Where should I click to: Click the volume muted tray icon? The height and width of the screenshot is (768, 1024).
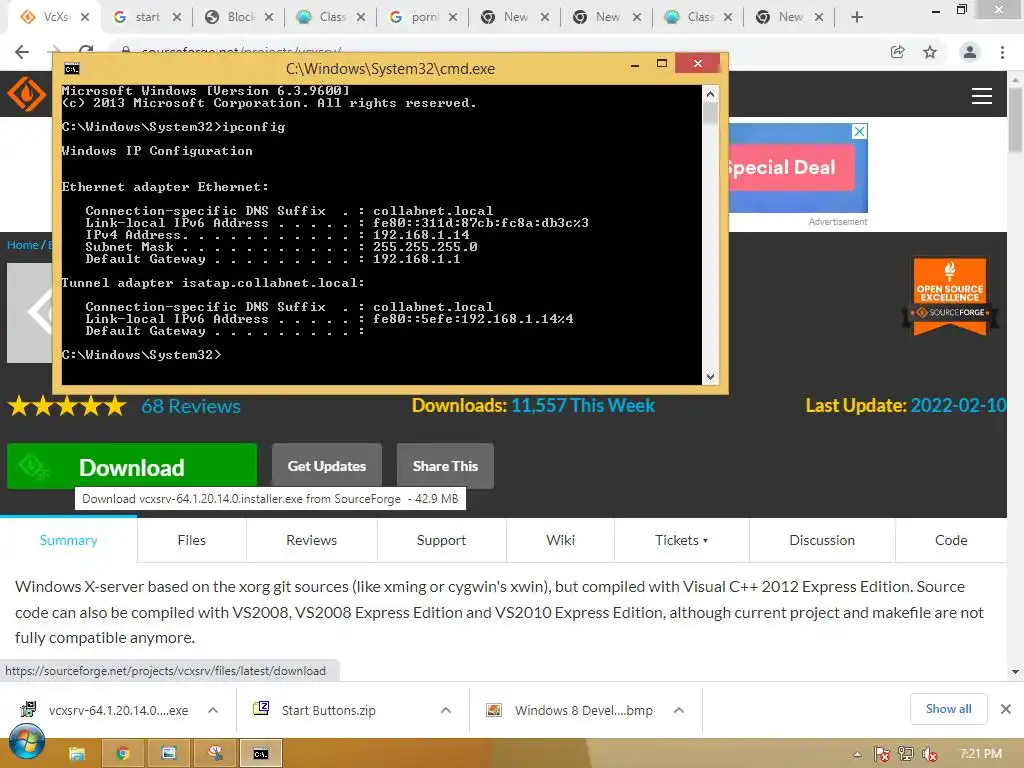(929, 754)
